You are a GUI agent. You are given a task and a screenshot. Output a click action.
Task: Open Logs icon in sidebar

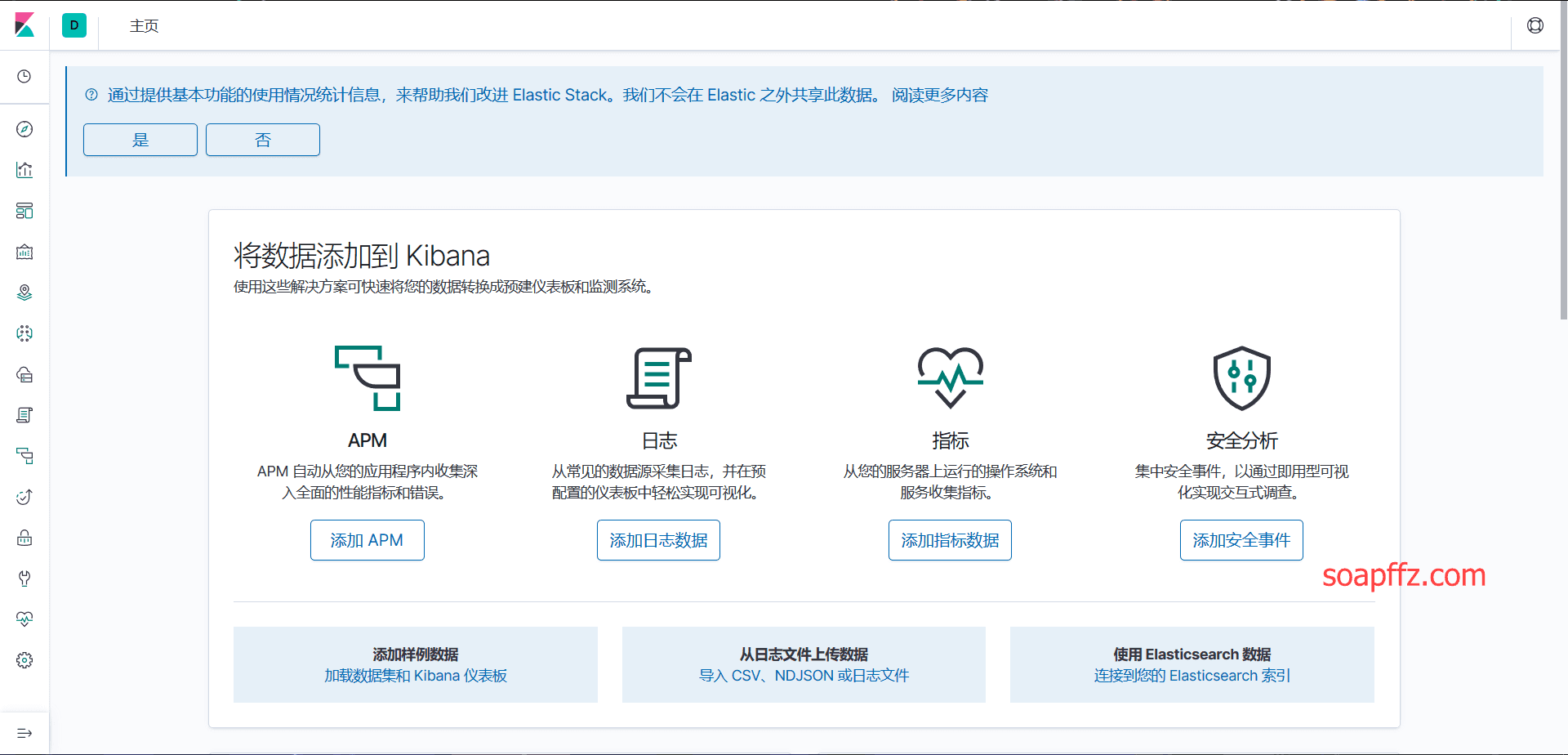[24, 415]
